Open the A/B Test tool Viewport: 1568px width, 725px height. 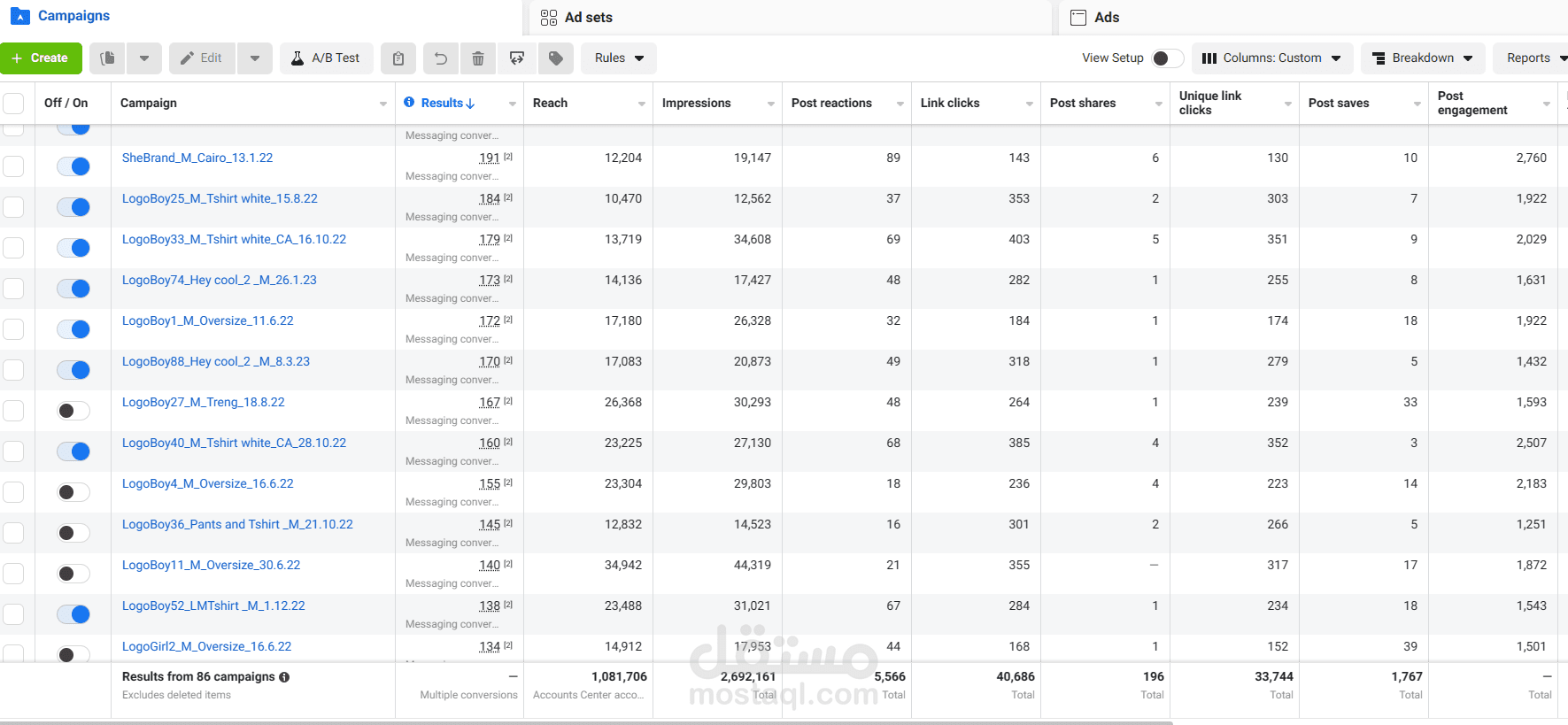point(326,58)
